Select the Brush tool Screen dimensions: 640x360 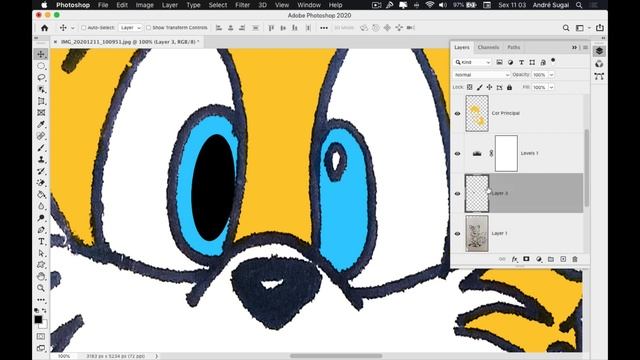coord(41,148)
